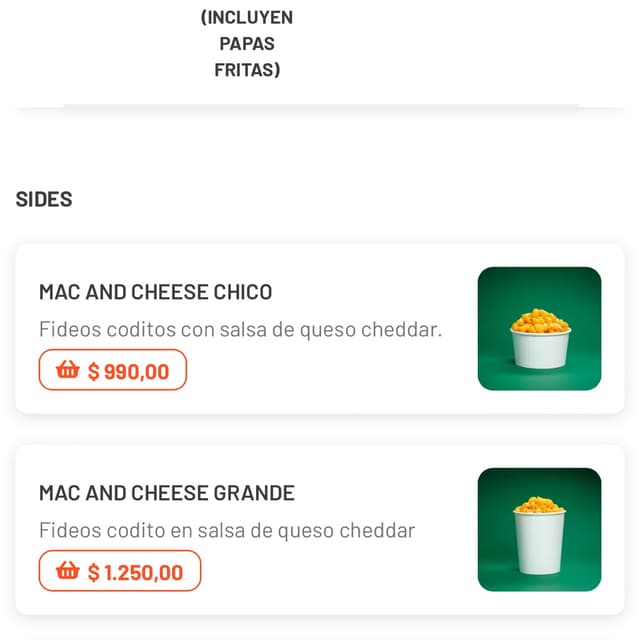Viewport: 640px width, 640px height.
Task: Click the (INCLUYEN text at the top
Action: click(246, 18)
